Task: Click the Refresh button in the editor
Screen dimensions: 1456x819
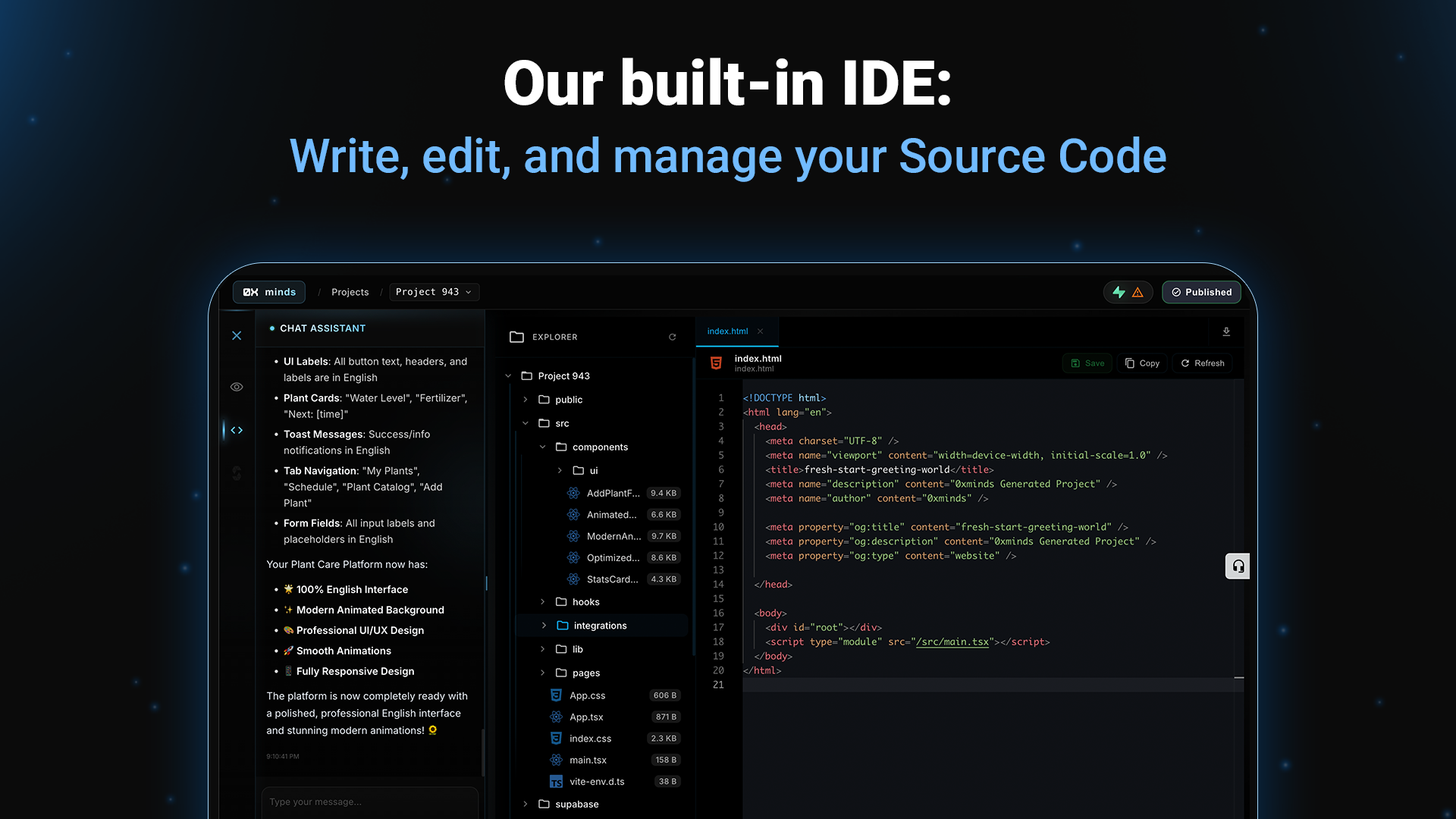Action: (x=1202, y=363)
